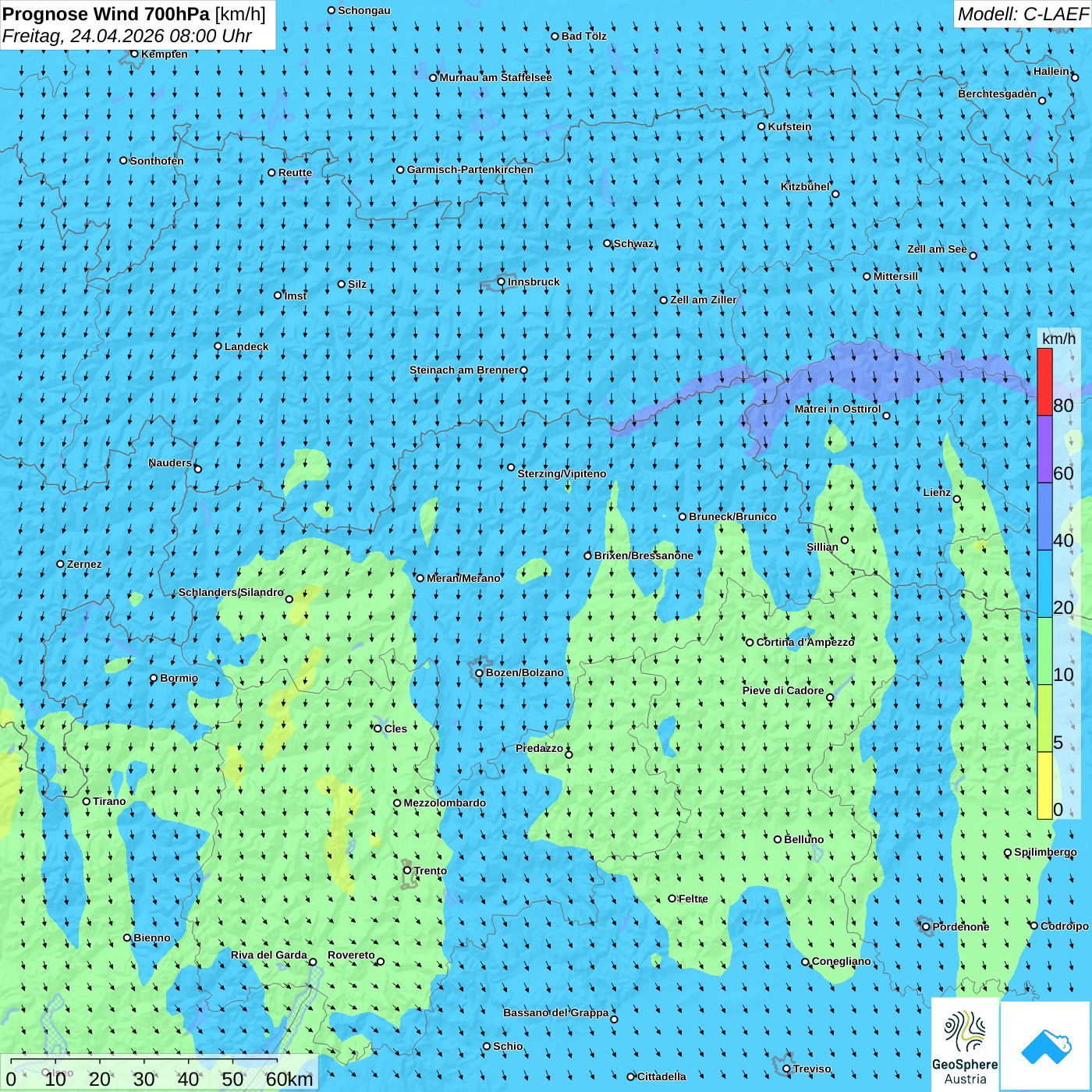Click the Bozen/Bolzano city label

pos(524,672)
